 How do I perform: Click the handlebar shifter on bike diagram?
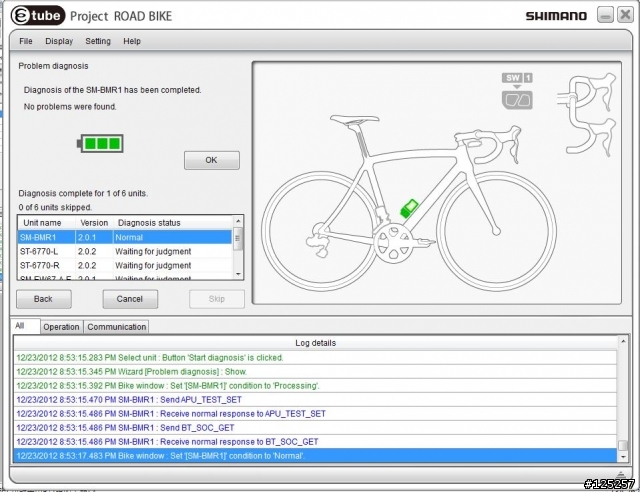click(x=513, y=143)
